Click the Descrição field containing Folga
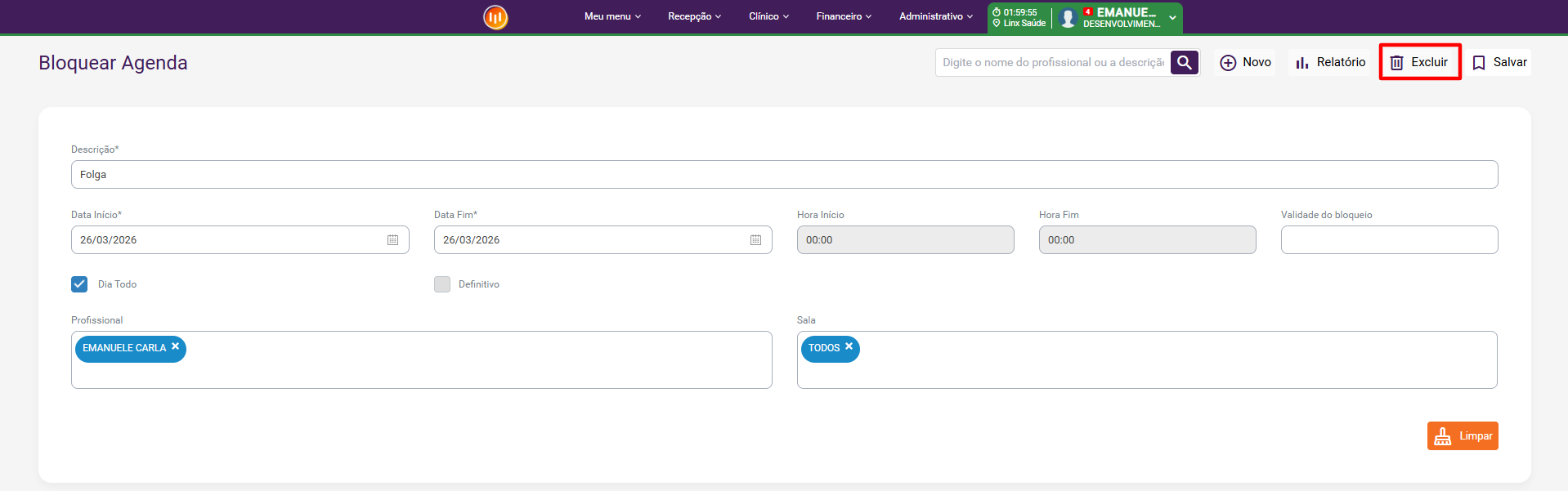The width and height of the screenshot is (1568, 491). click(784, 175)
